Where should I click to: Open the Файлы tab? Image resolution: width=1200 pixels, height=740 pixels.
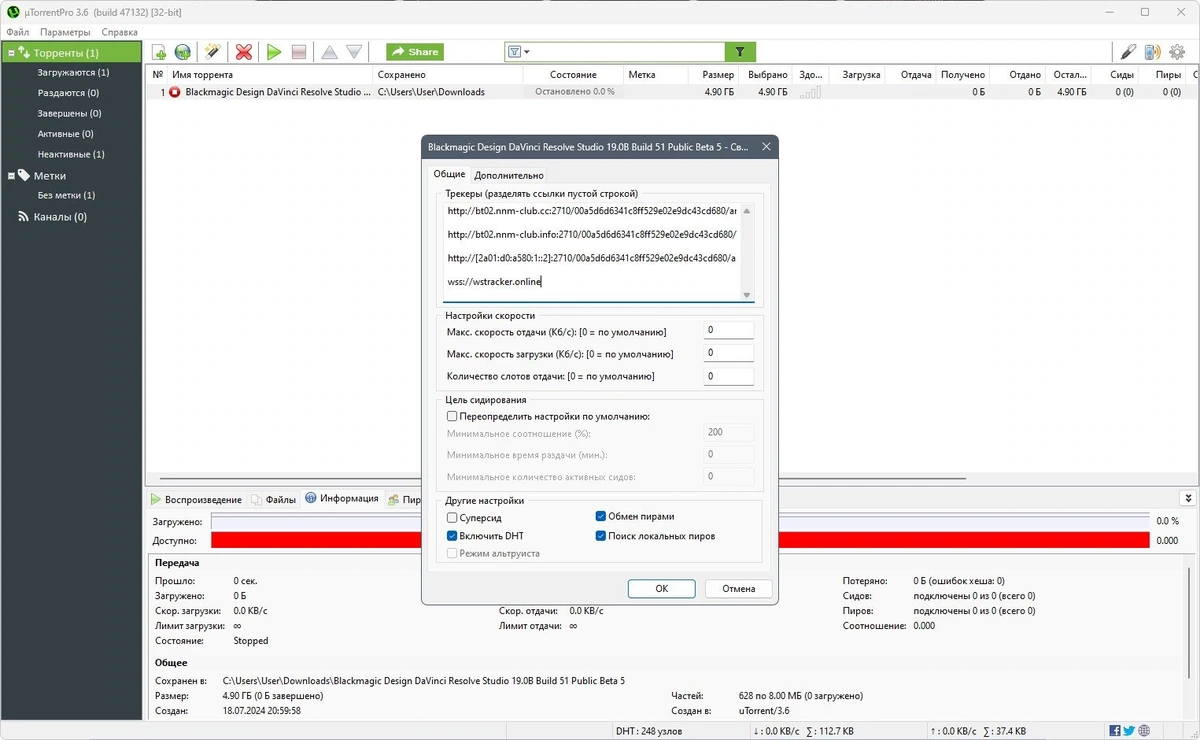pos(274,499)
